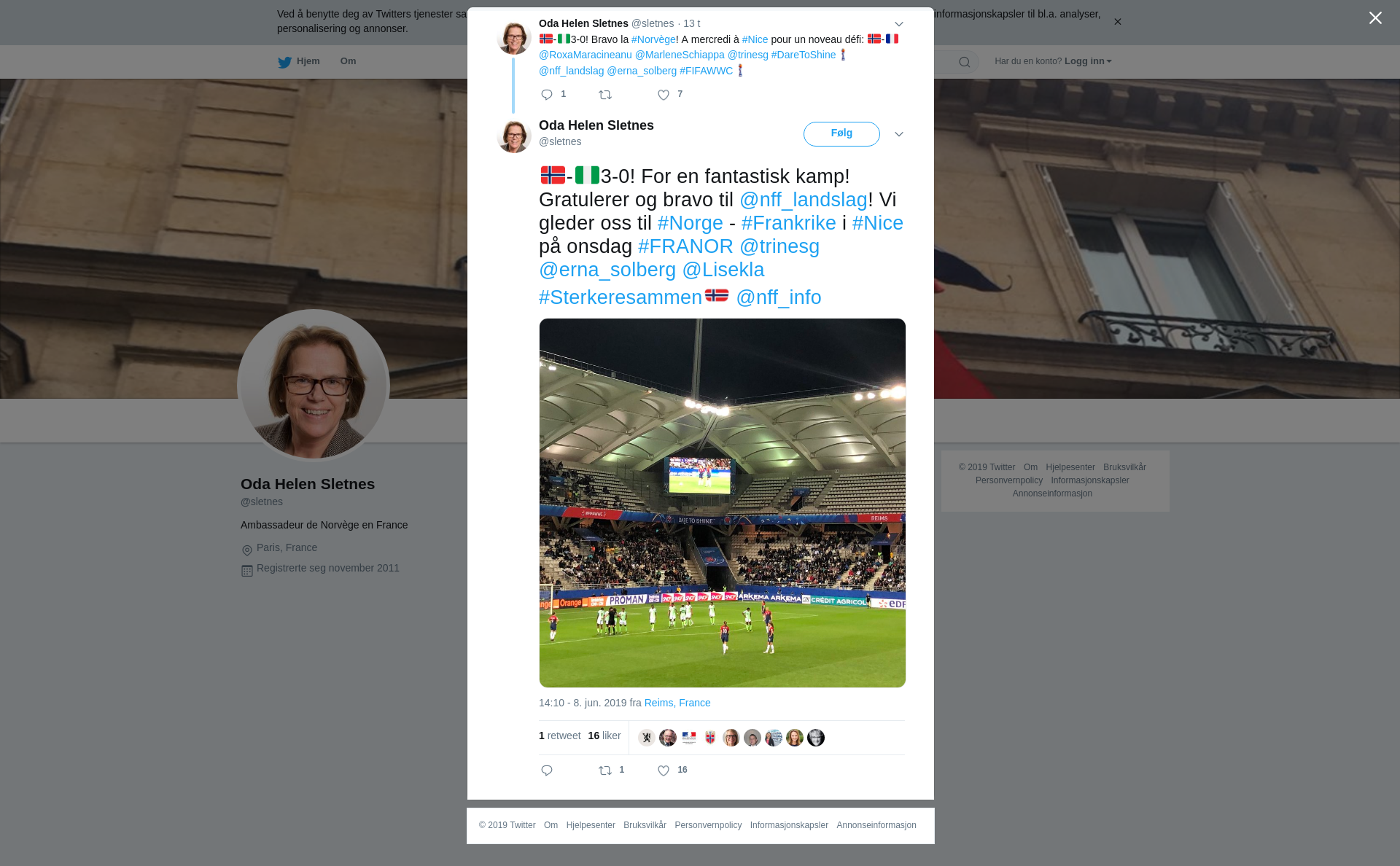Open the stadium photo in the tweet
This screenshot has width=1400, height=866.
[723, 503]
